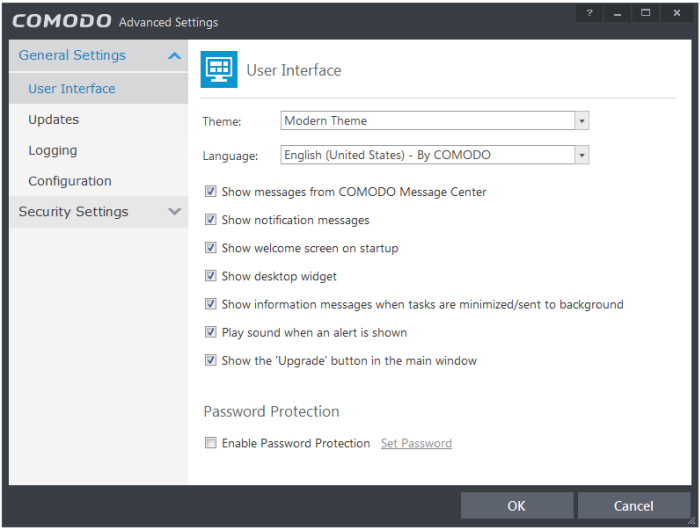The width and height of the screenshot is (700, 529).
Task: Grab the window resize grip corner
Action: 692,521
